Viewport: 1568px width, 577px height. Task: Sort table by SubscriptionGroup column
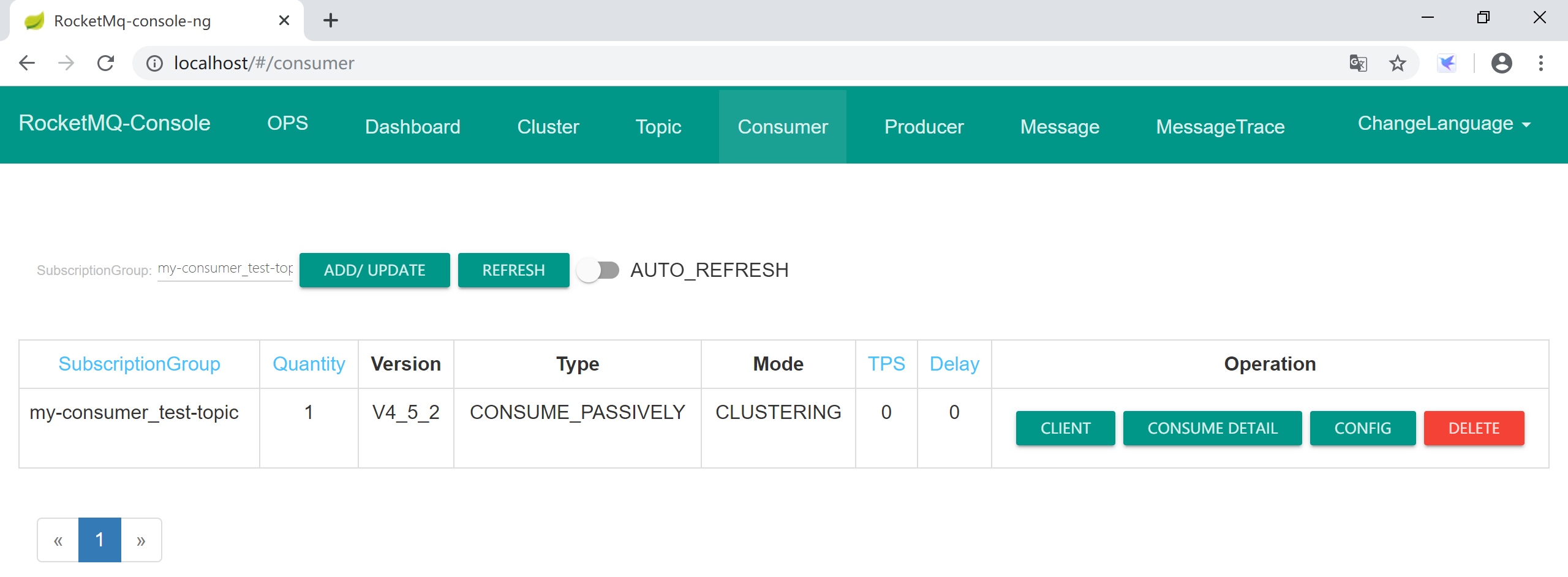click(139, 364)
